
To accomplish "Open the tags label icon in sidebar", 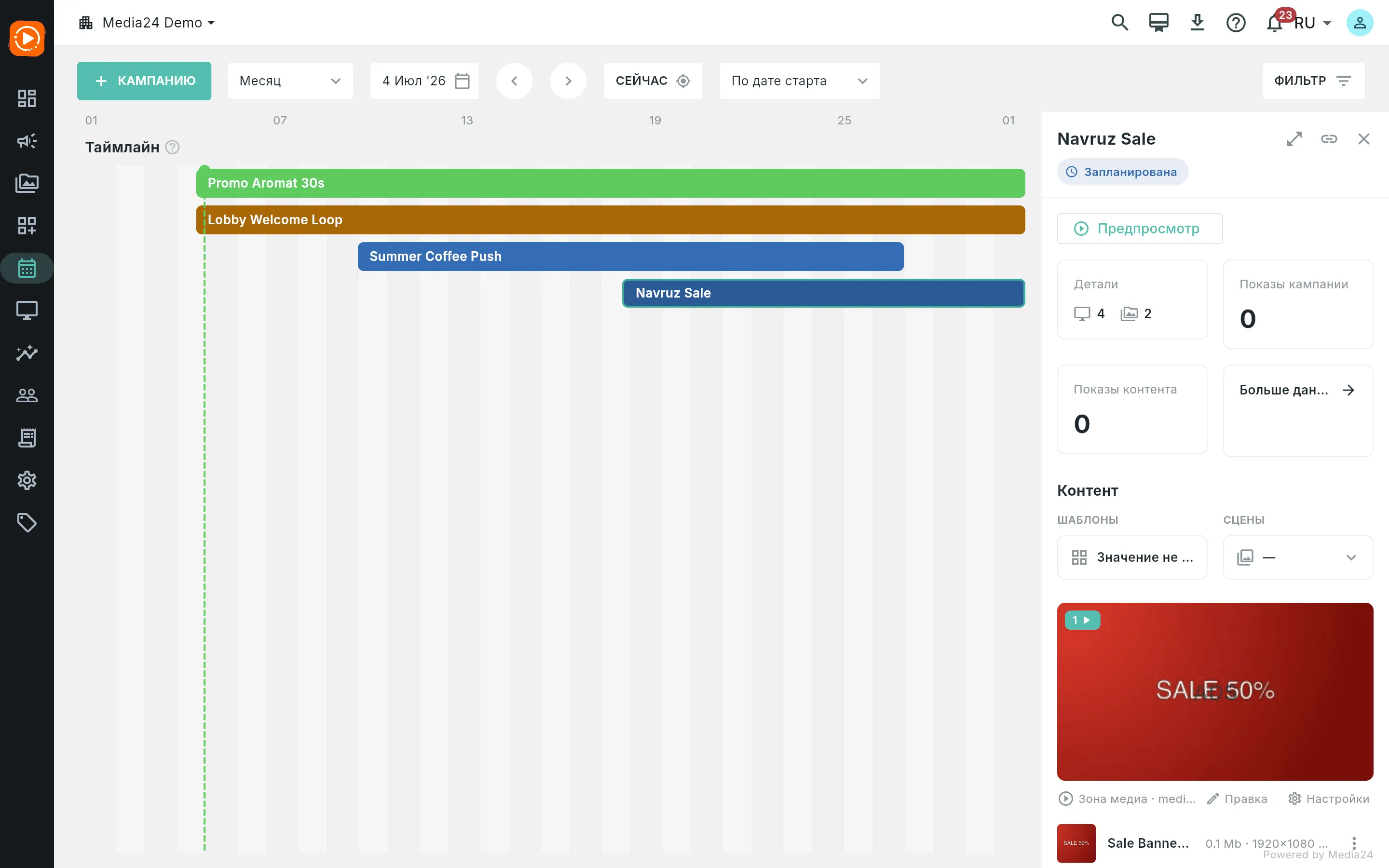I will coord(27,523).
